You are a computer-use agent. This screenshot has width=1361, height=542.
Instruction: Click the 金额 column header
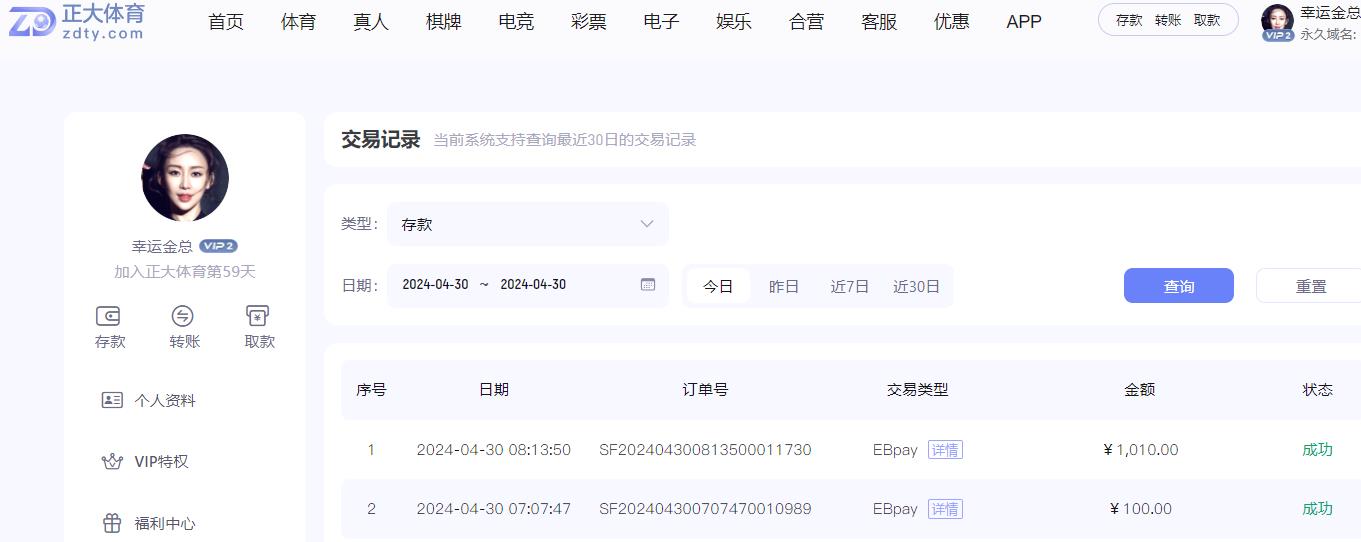(x=1140, y=390)
